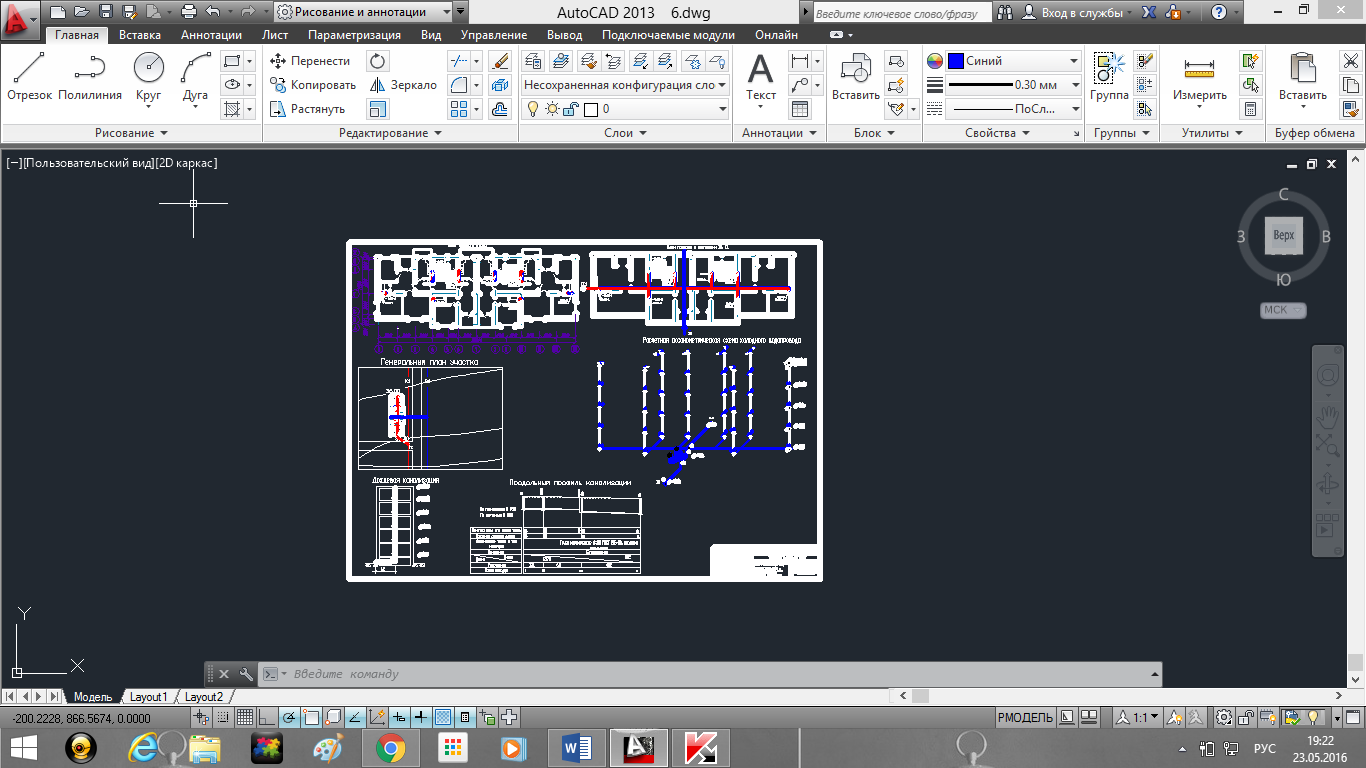Click the rotate tool icon

[378, 61]
